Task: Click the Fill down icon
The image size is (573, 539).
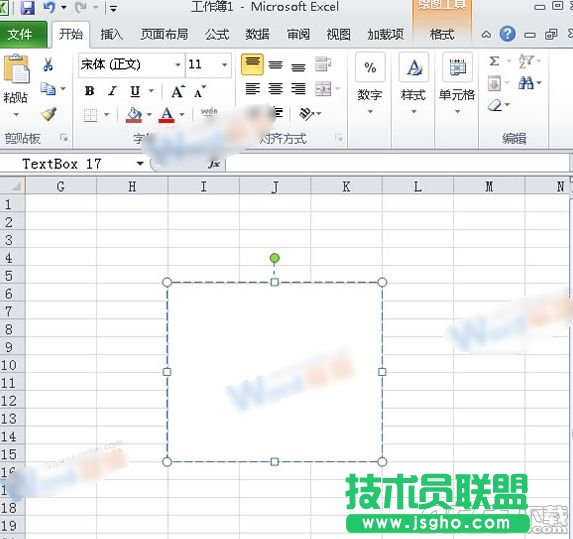Action: [x=494, y=83]
